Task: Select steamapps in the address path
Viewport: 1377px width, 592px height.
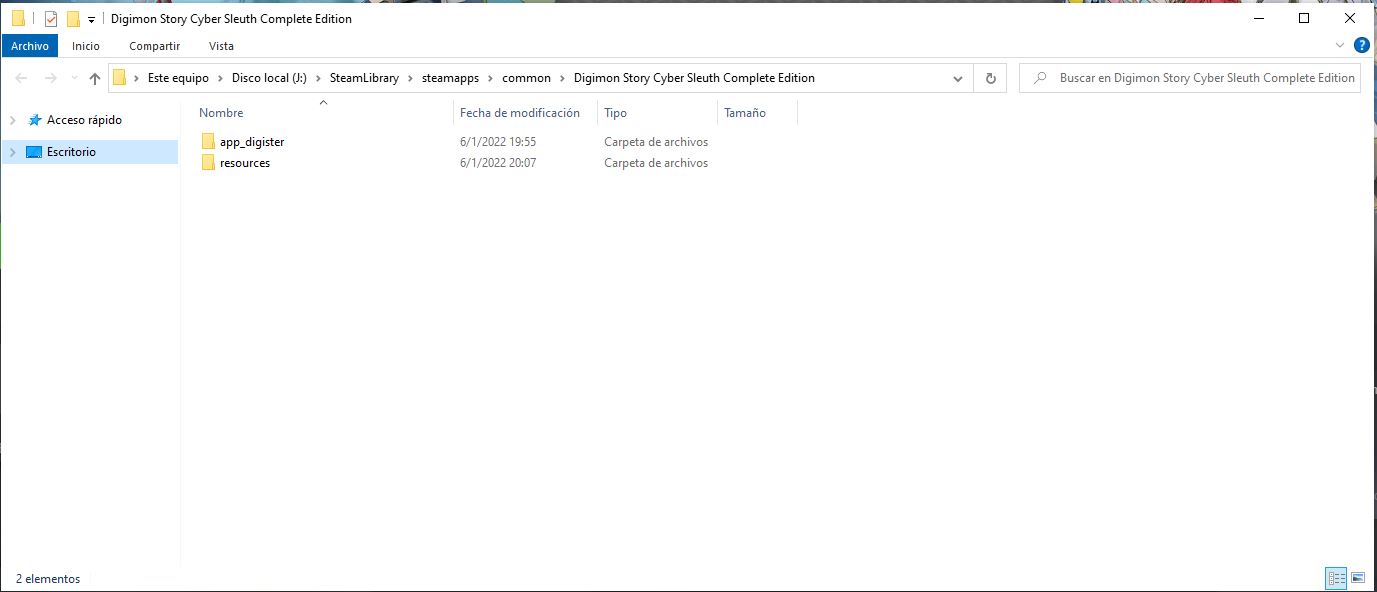Action: tap(451, 78)
